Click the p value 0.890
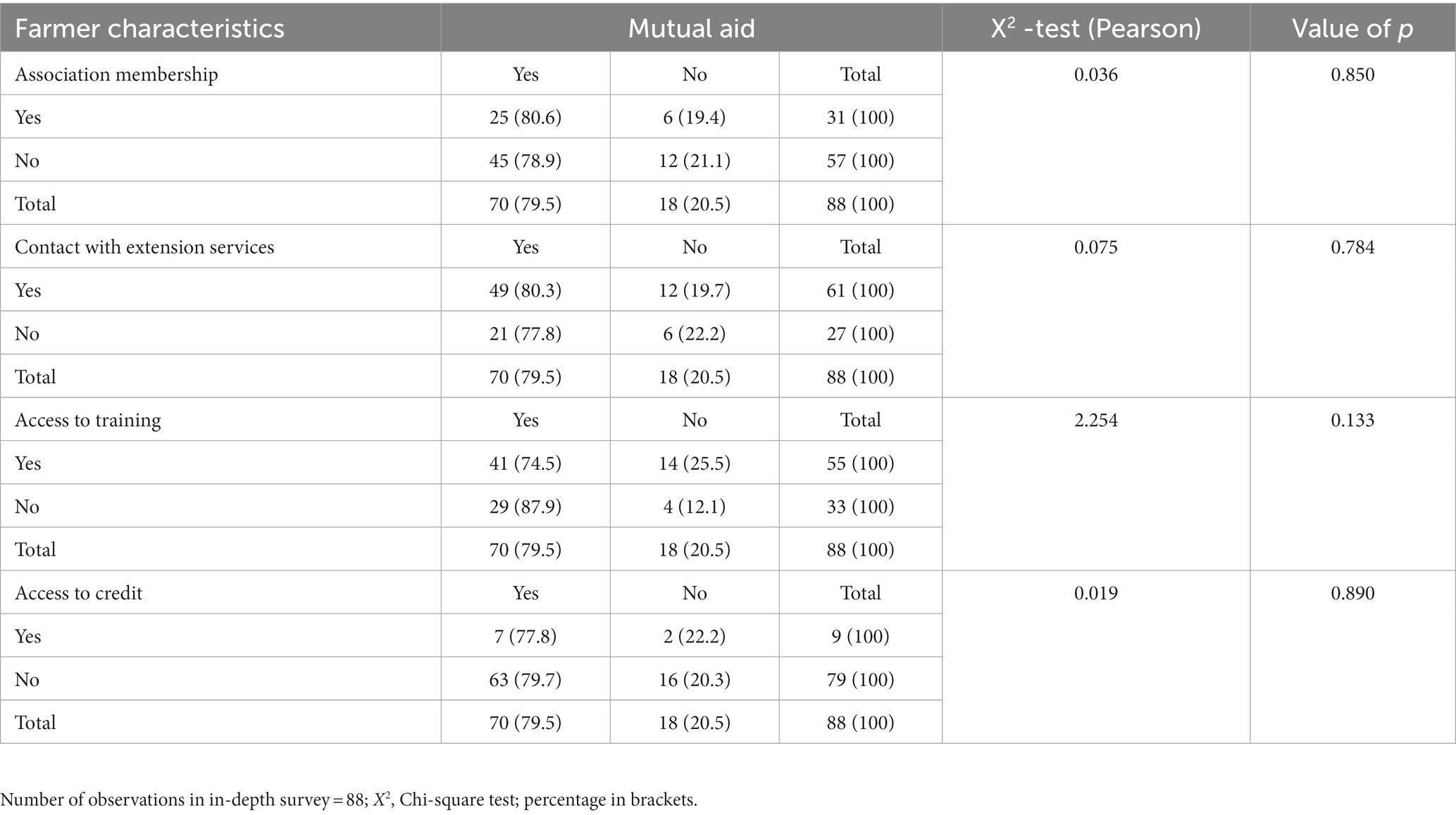1456x815 pixels. (x=1352, y=592)
